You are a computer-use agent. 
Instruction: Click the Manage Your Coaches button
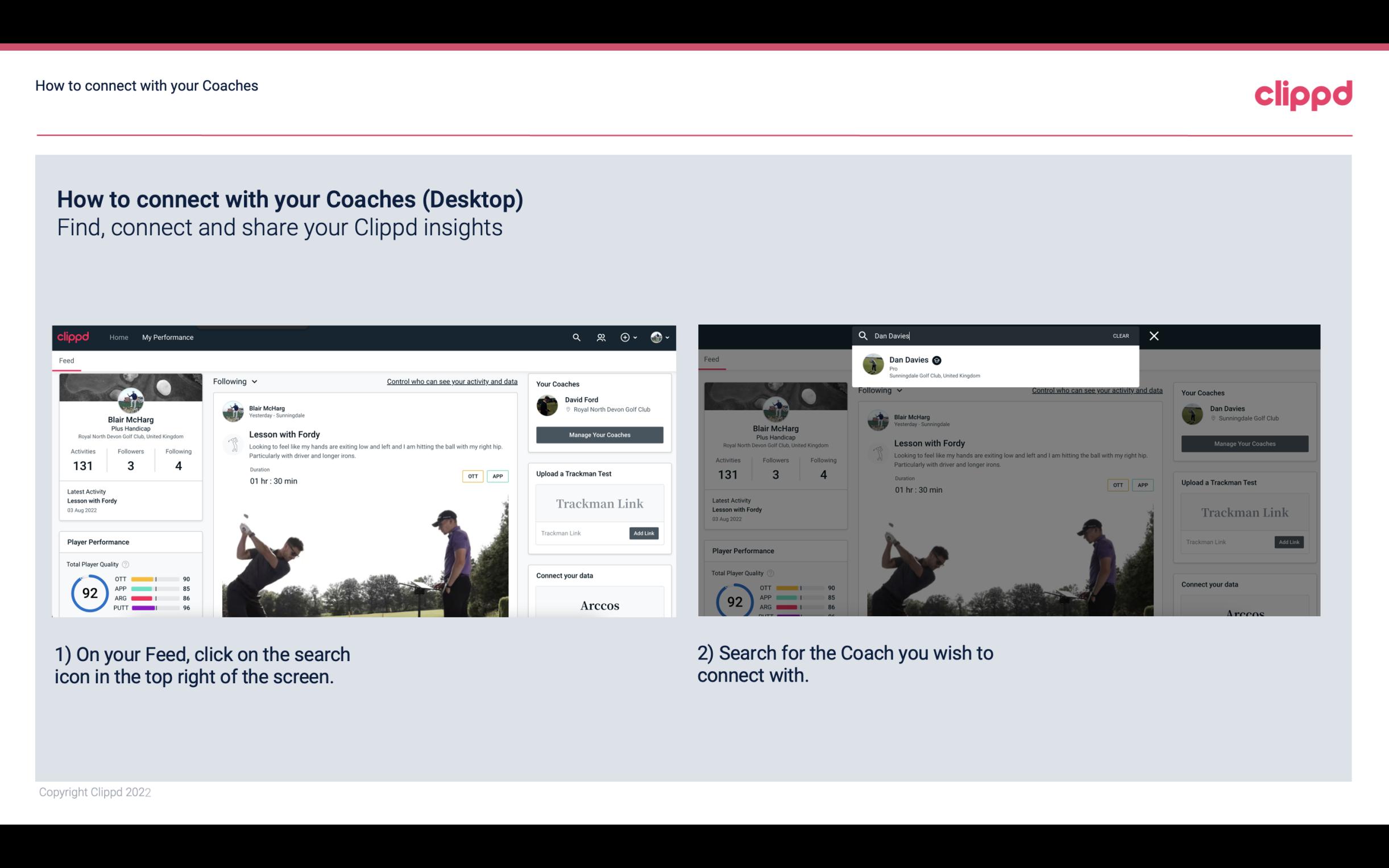point(600,434)
